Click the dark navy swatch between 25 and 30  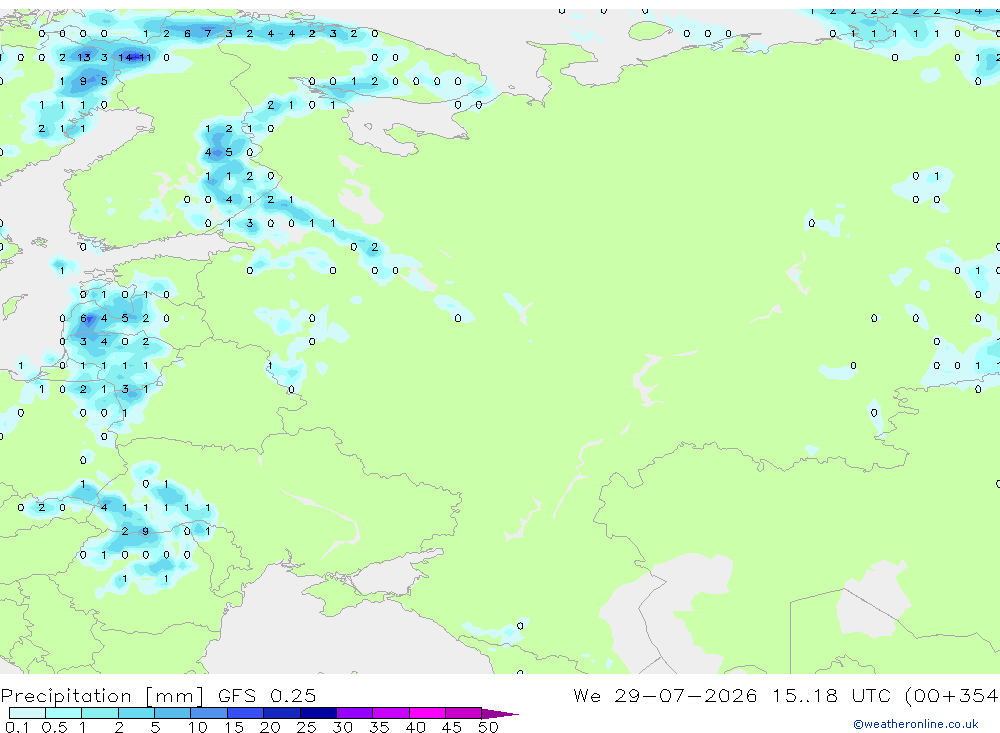318,713
